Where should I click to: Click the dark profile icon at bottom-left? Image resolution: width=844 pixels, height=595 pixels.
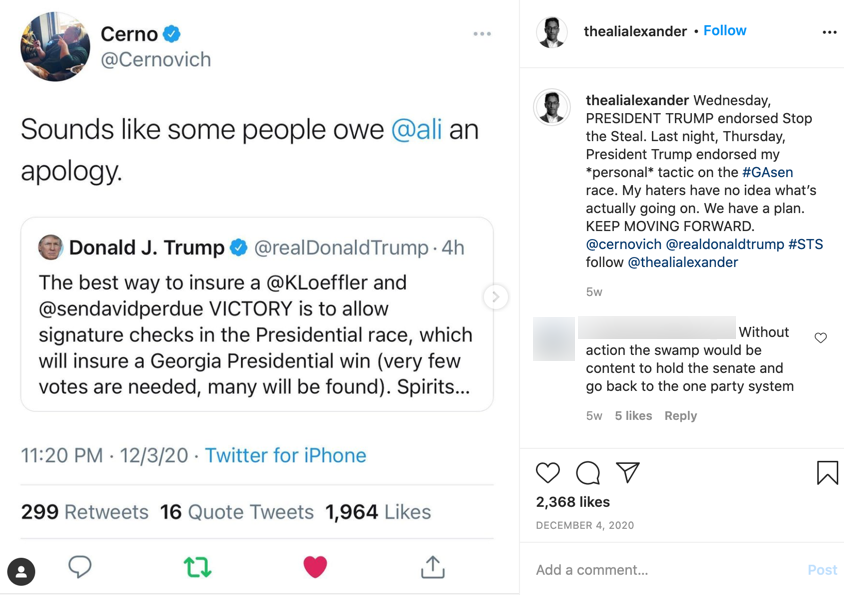(x=21, y=571)
